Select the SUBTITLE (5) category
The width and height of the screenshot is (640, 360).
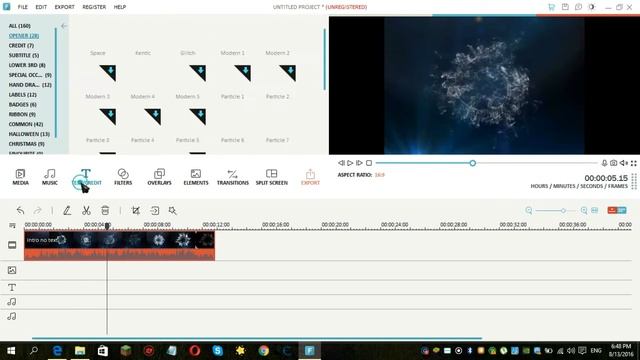[x=24, y=55]
